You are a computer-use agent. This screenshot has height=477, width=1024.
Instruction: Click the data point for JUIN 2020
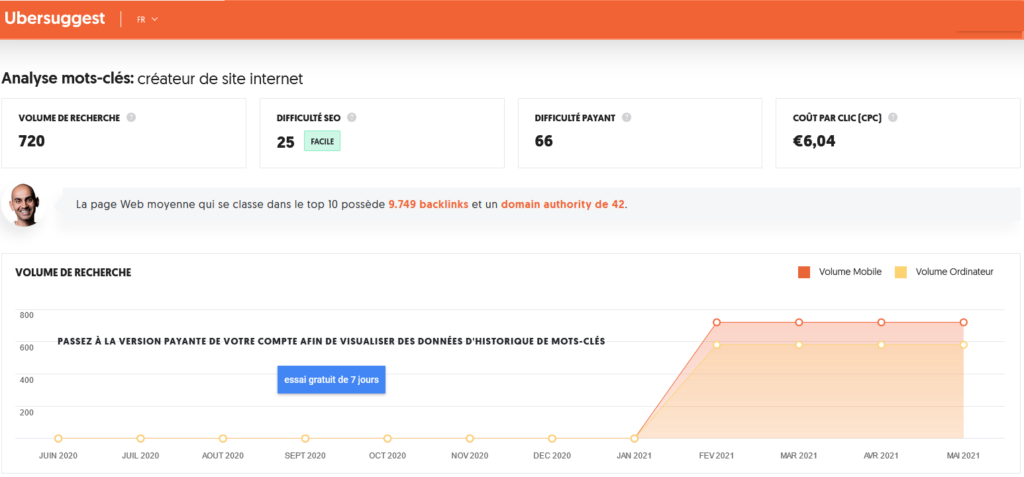point(58,438)
